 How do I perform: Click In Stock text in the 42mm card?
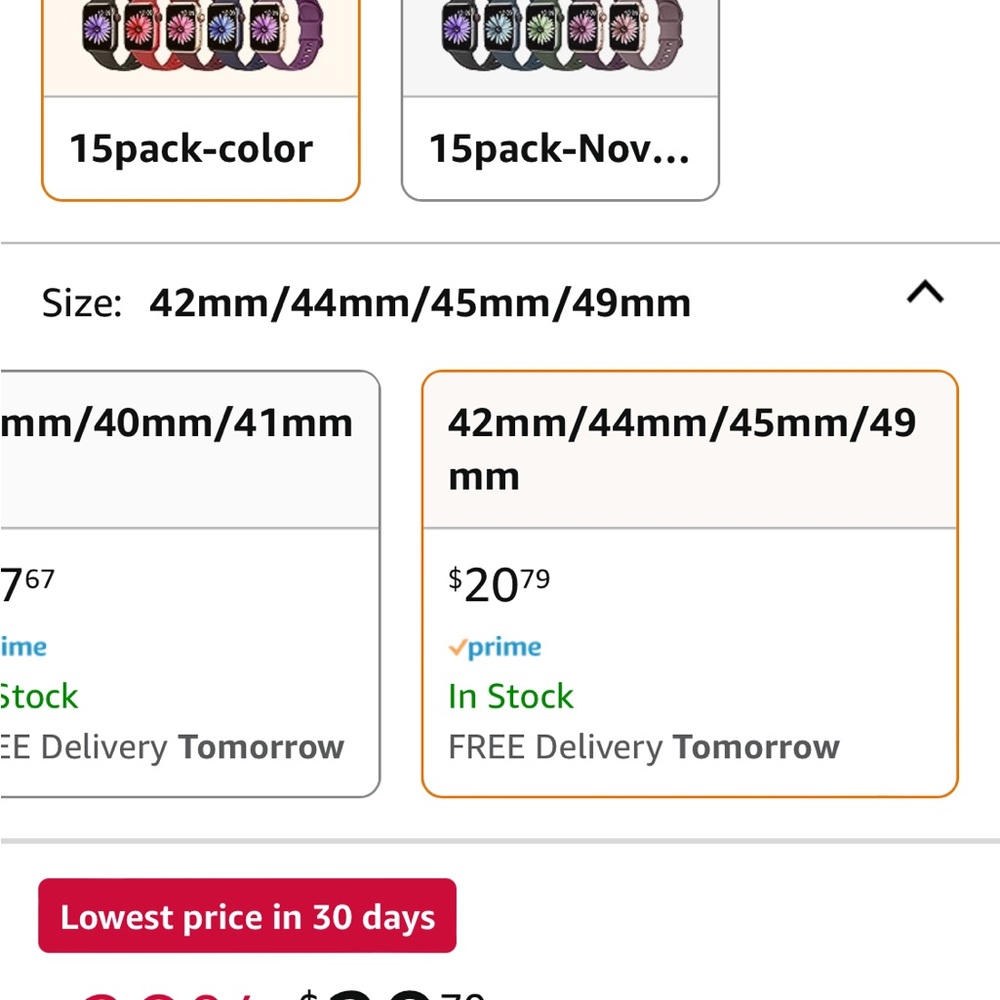511,696
